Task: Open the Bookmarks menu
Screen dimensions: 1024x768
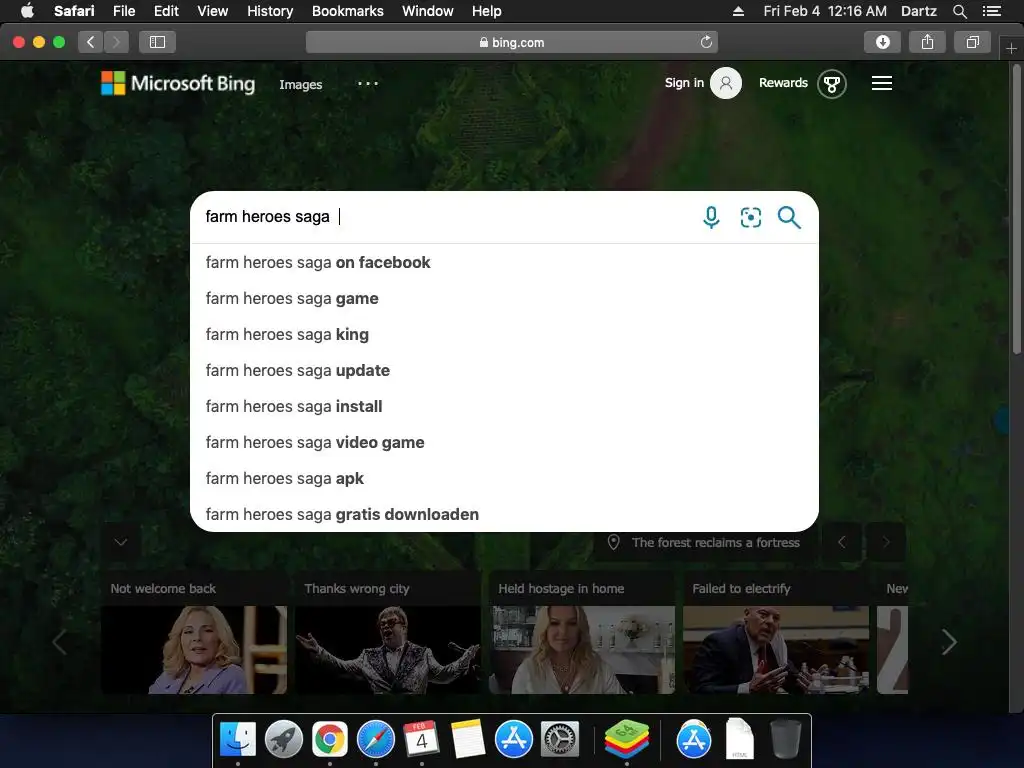Action: pyautogui.click(x=347, y=11)
